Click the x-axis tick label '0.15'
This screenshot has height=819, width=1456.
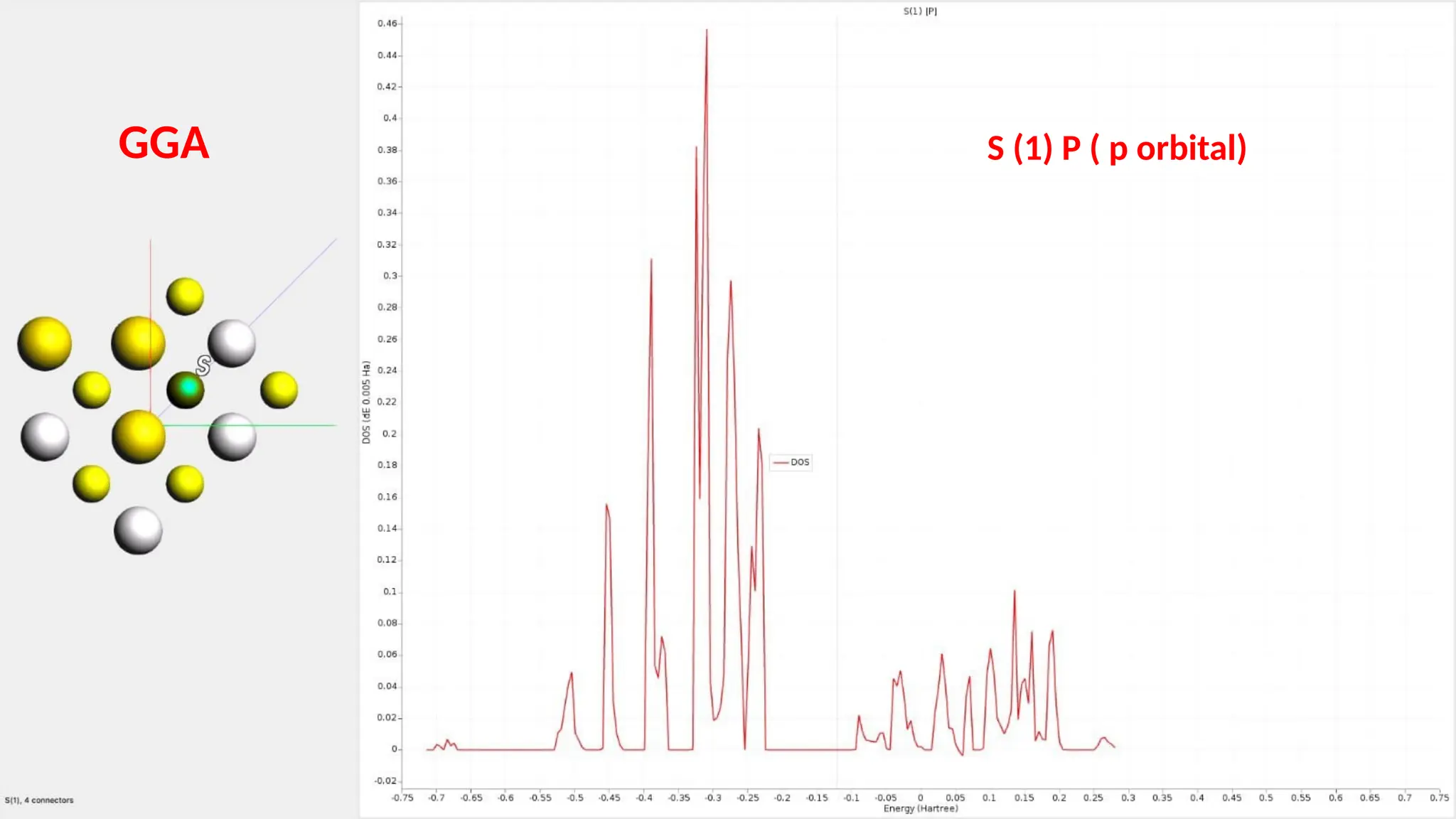coord(1024,798)
